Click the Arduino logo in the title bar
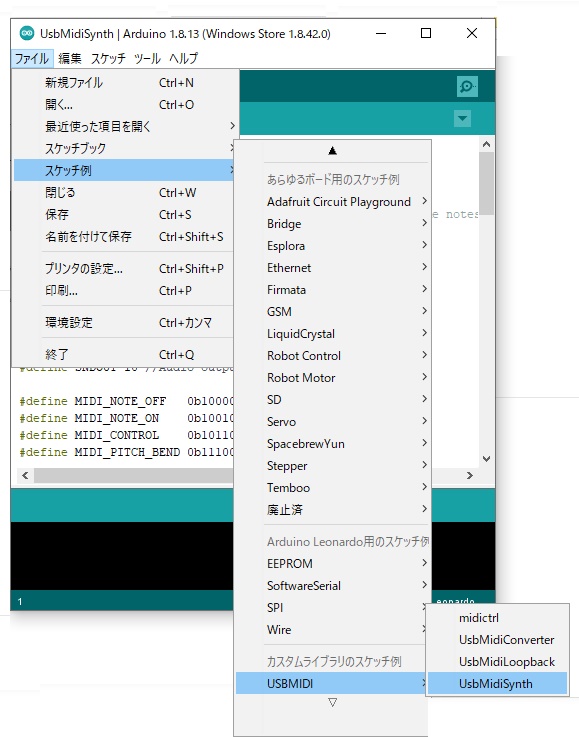 pyautogui.click(x=27, y=33)
